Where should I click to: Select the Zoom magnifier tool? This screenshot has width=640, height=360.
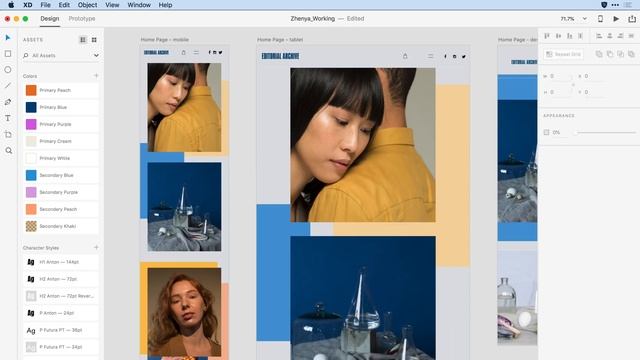[8, 151]
